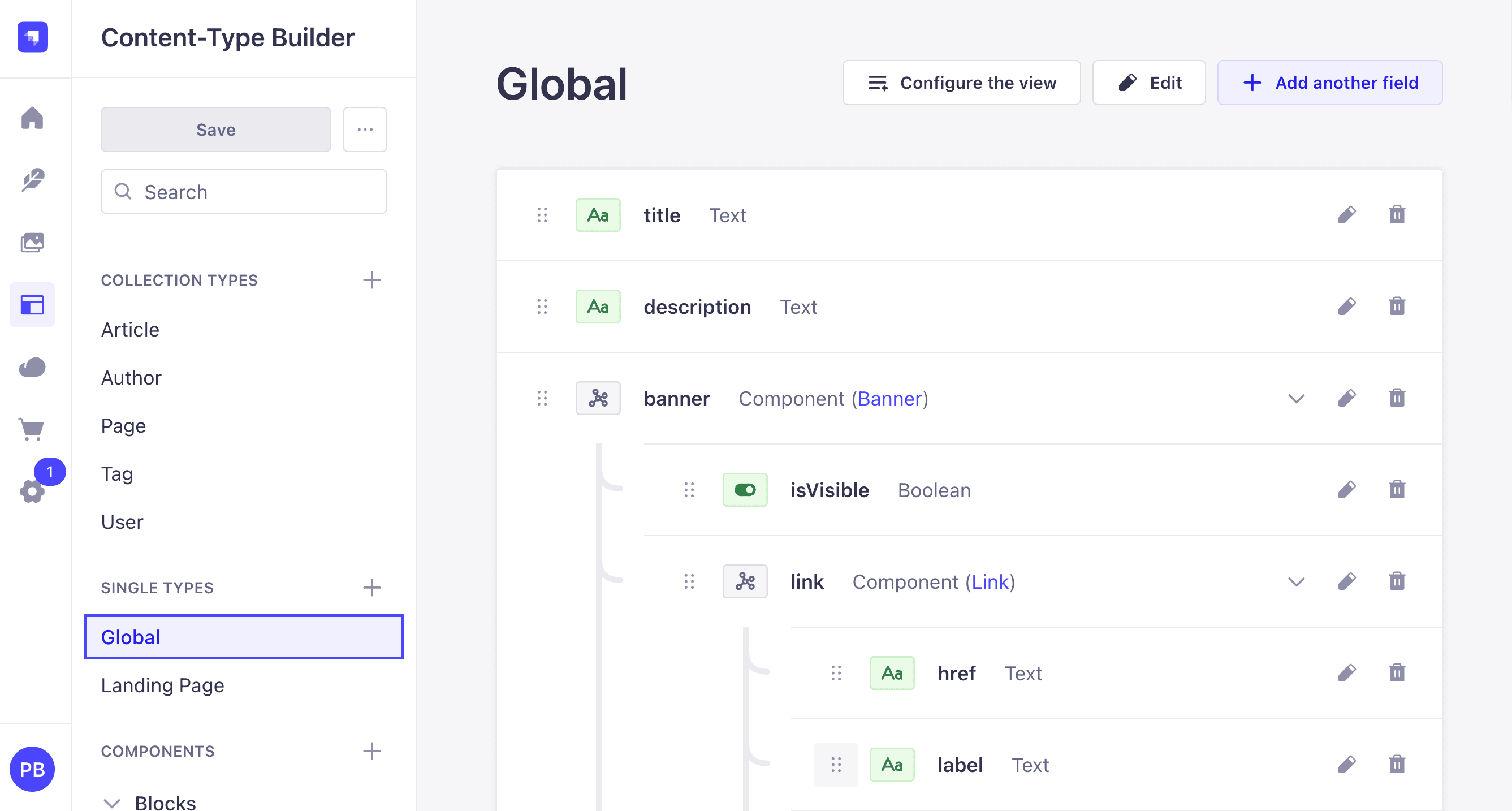Open the Media Library icon
Screen dimensions: 1512x811
point(32,243)
